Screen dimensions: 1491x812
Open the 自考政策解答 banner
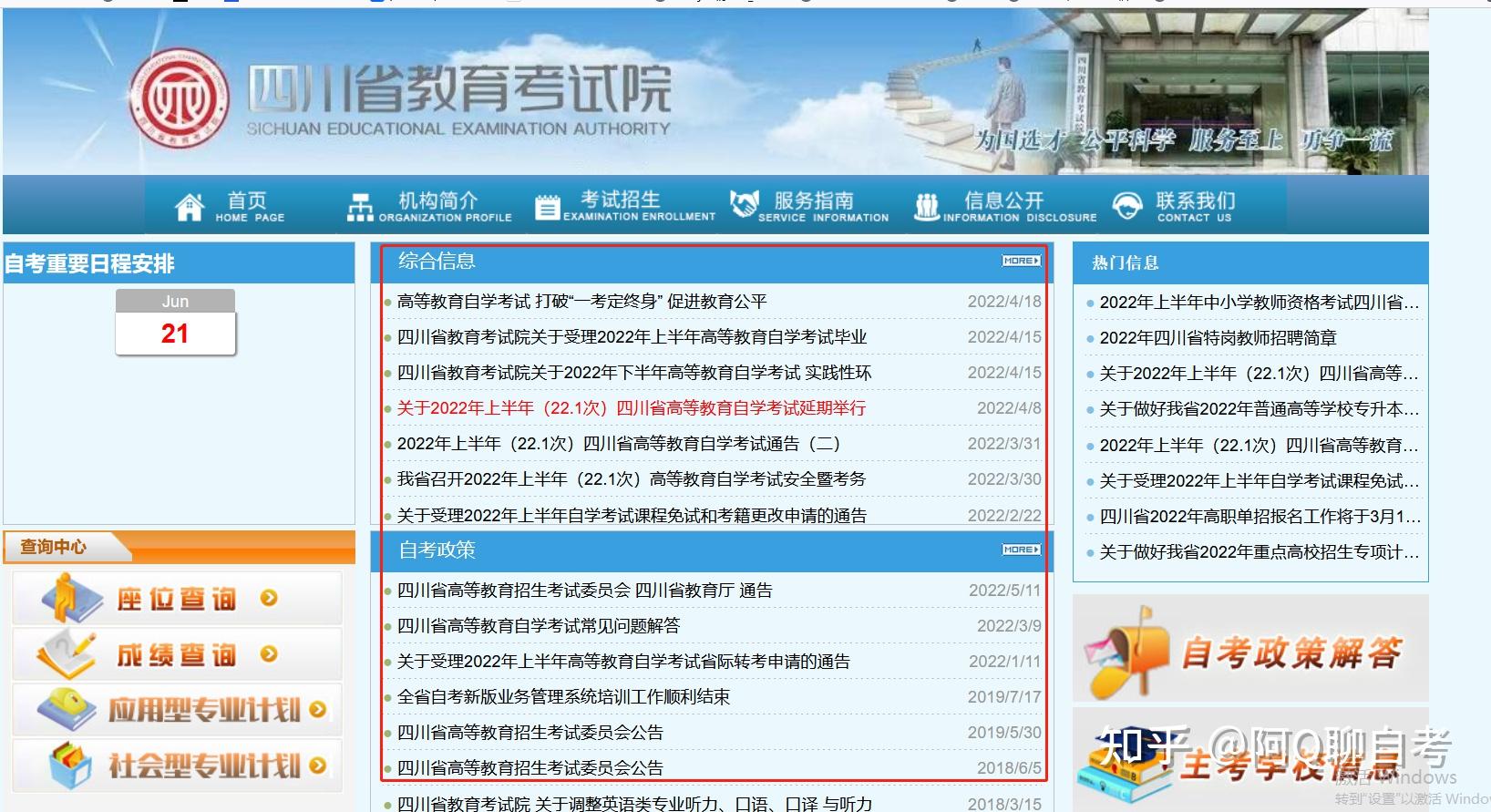click(1250, 649)
